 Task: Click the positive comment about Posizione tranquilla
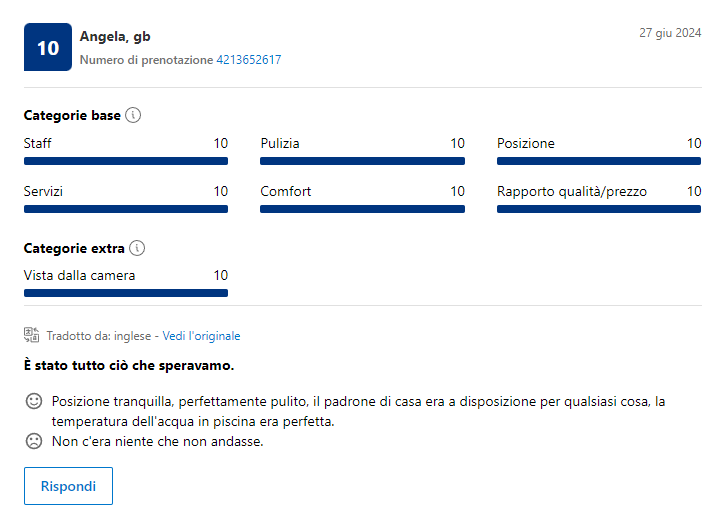[x=358, y=411]
